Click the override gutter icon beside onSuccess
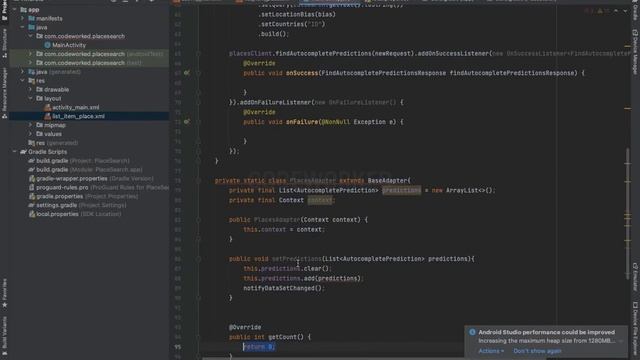 tap(187, 73)
